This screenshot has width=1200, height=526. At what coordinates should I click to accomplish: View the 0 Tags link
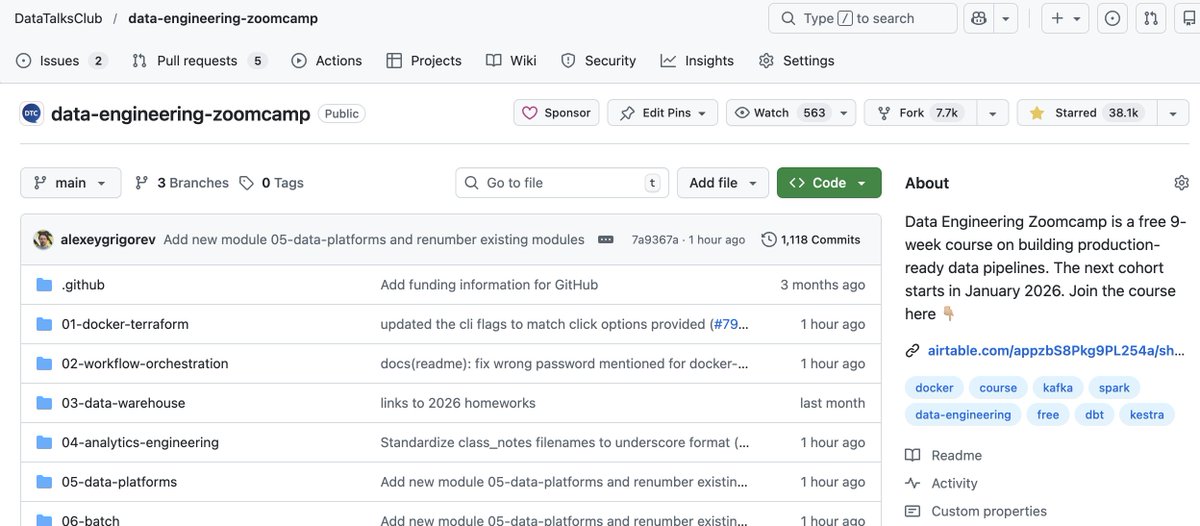click(x=271, y=183)
